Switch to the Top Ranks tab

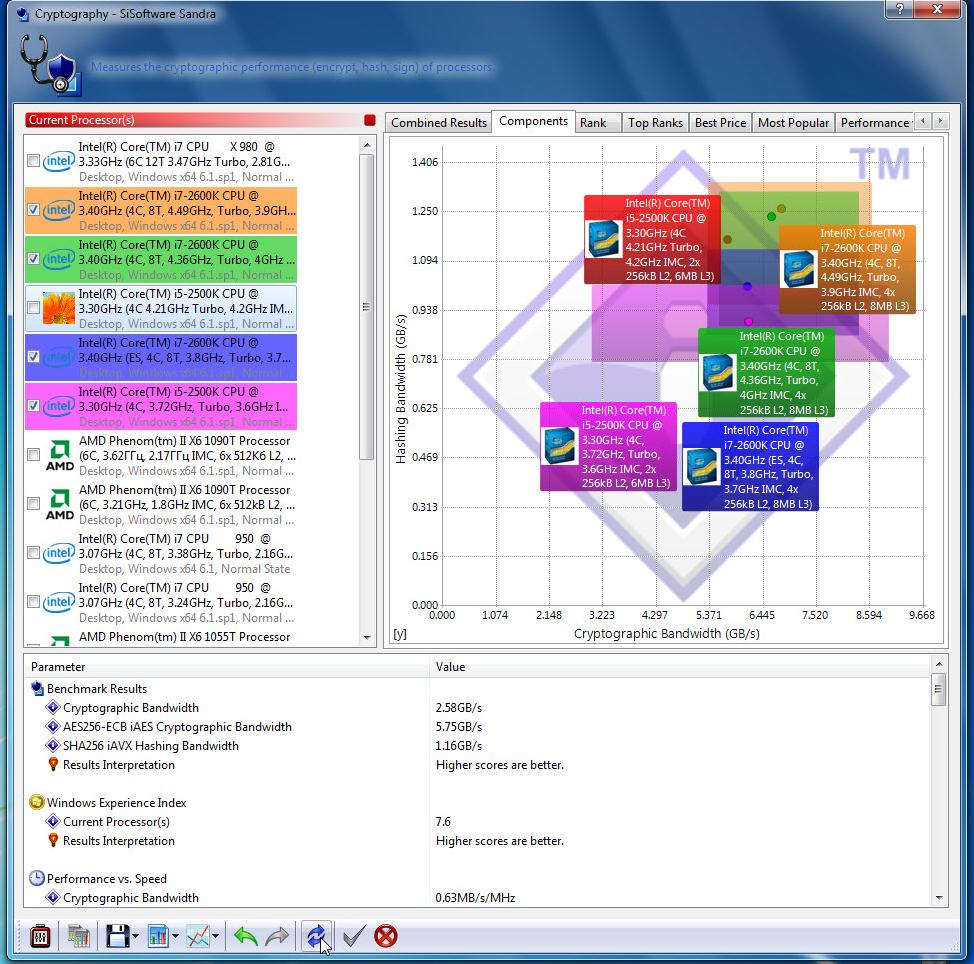655,123
